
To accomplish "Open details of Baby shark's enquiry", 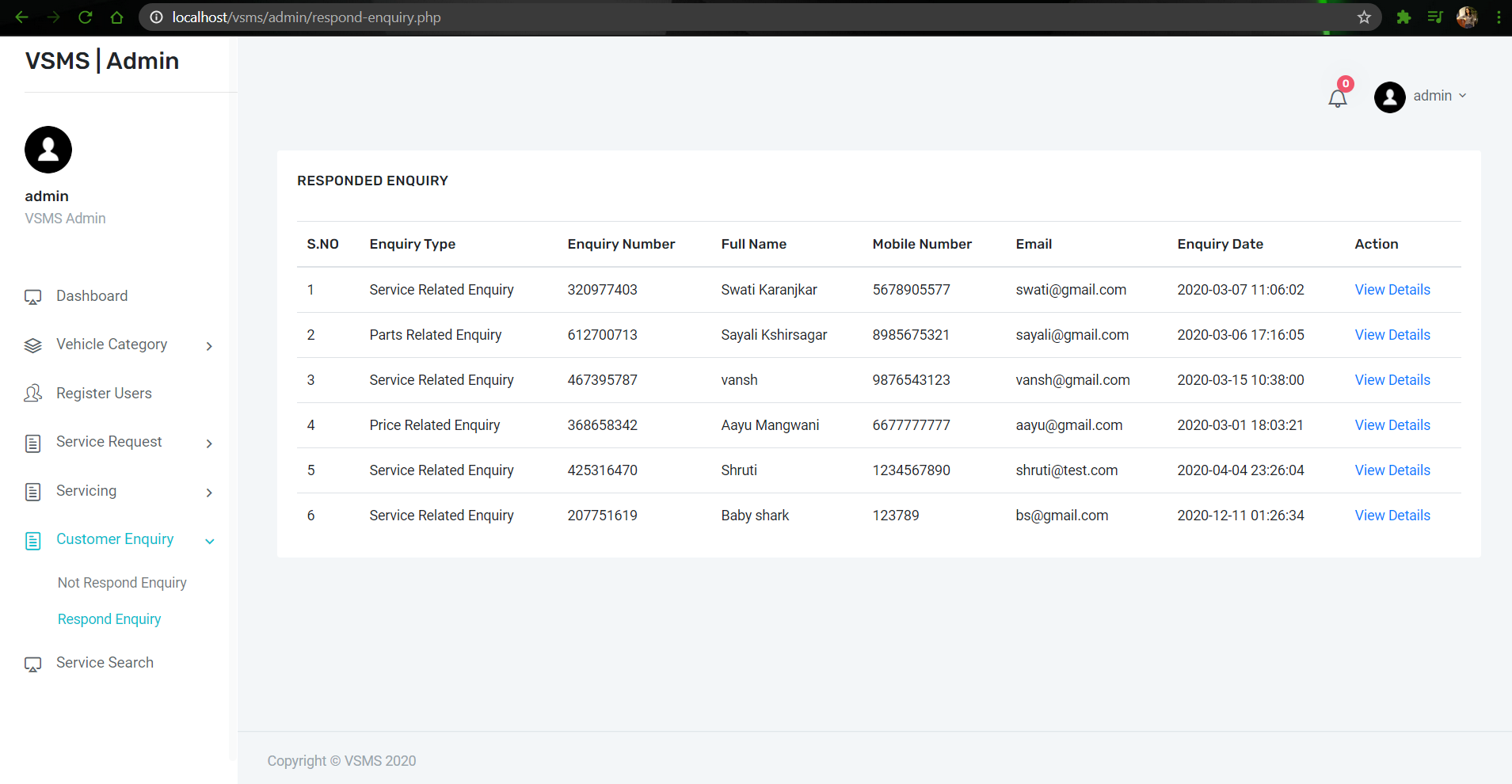I will point(1392,515).
